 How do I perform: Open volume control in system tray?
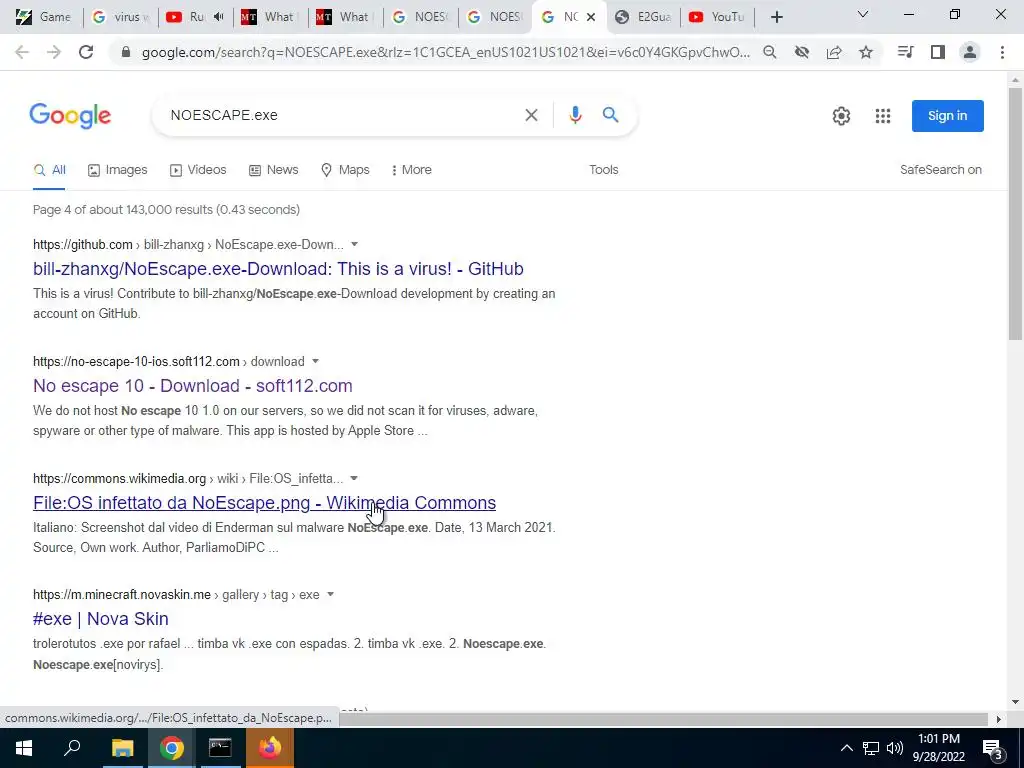[x=895, y=748]
